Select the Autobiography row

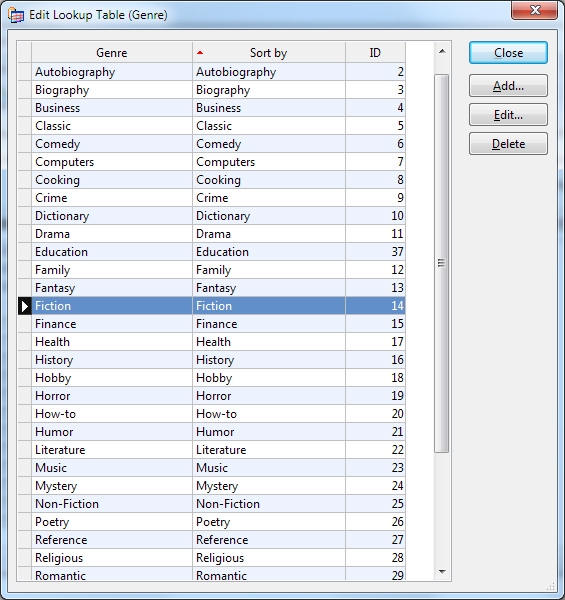pos(218,72)
